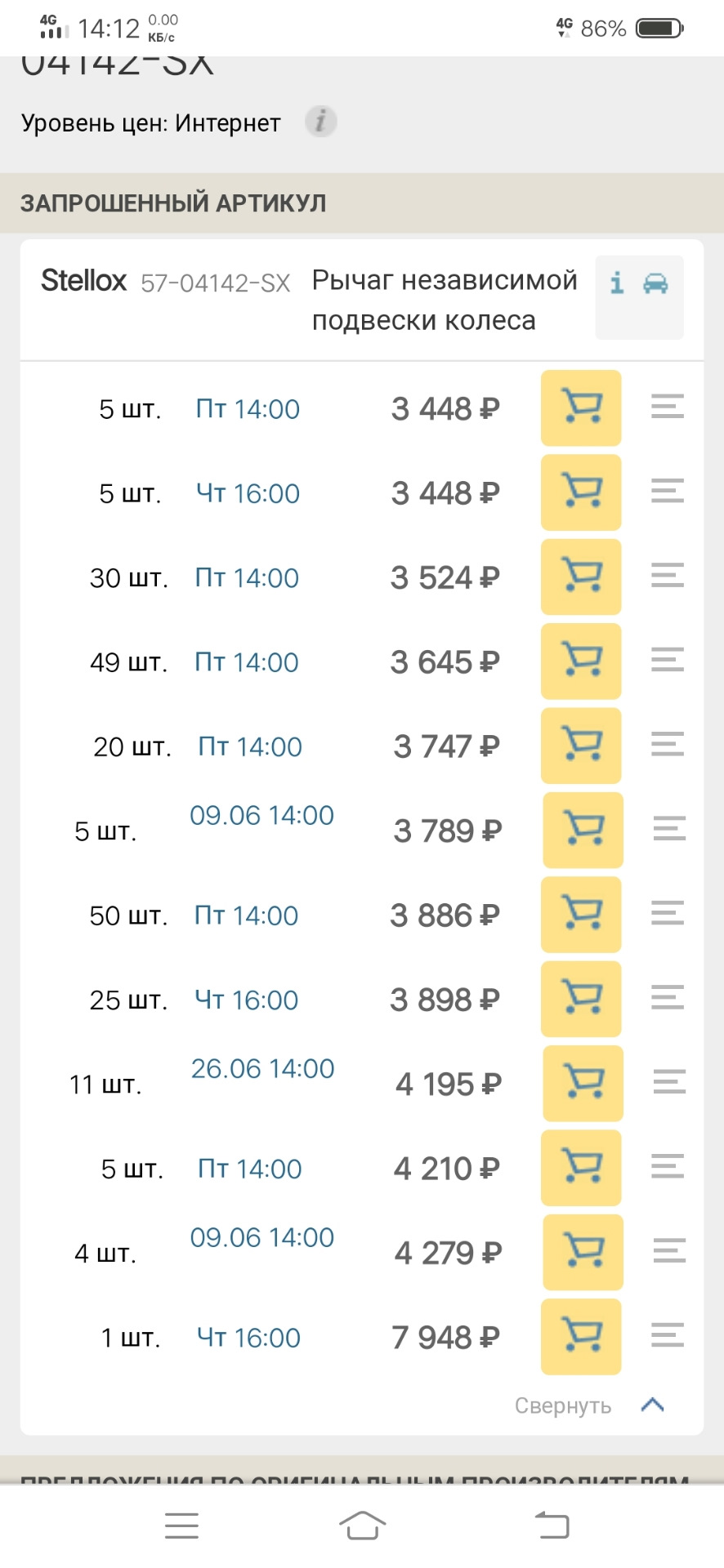
Task: Add the 3 524 ₽ offer to cart
Action: click(x=581, y=577)
